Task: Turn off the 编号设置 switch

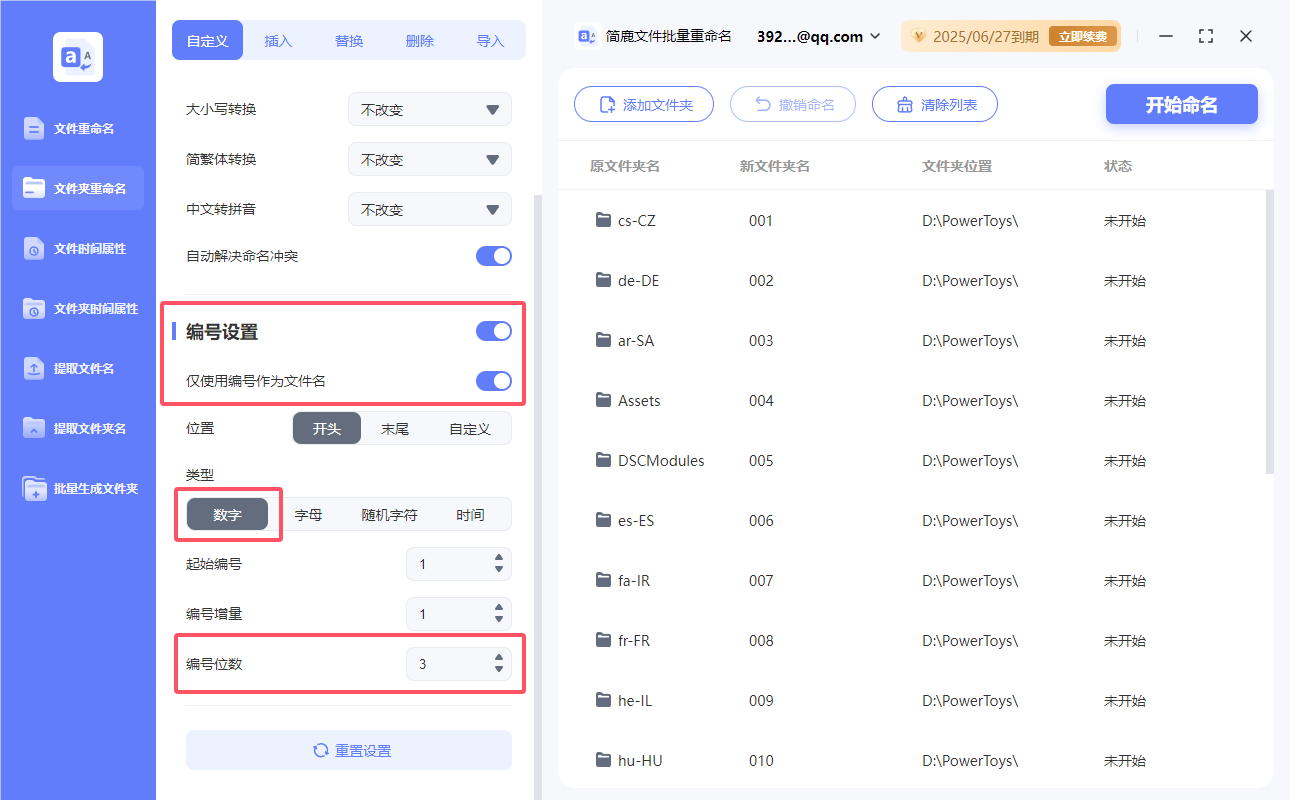Action: pyautogui.click(x=493, y=330)
